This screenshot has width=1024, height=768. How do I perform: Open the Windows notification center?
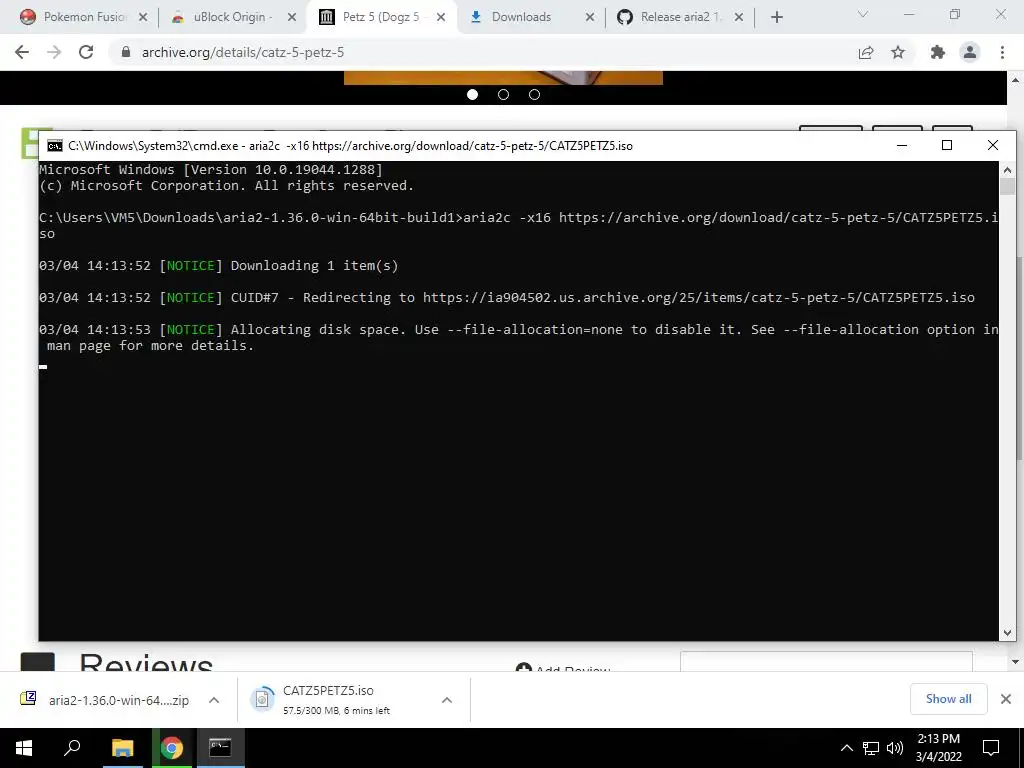point(991,748)
